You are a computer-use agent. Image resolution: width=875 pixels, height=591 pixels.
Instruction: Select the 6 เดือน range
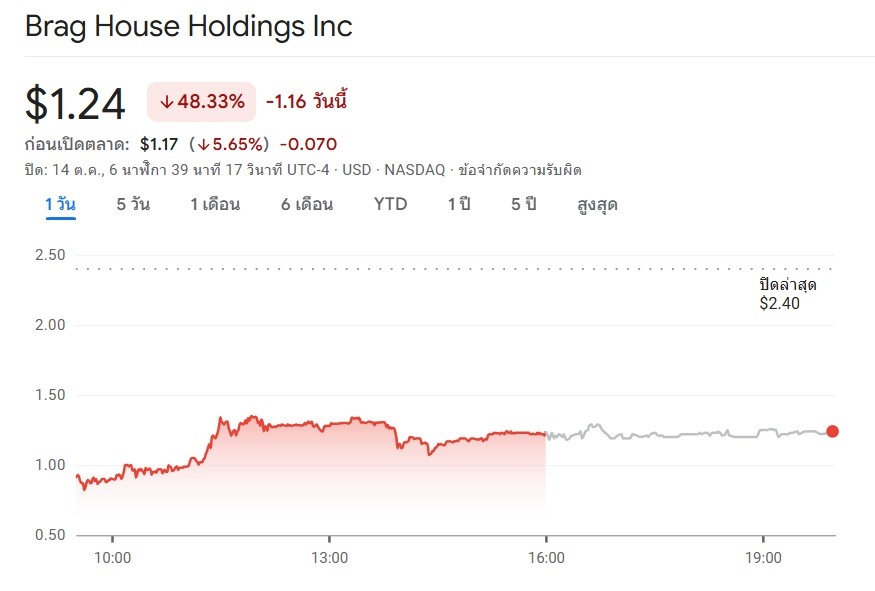click(307, 204)
